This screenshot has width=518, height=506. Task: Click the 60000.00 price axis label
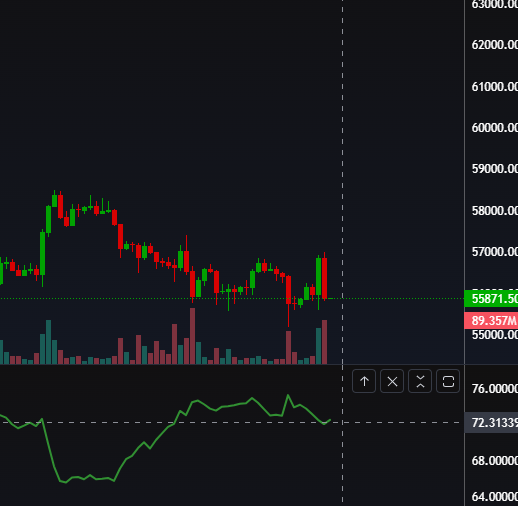tap(495, 127)
